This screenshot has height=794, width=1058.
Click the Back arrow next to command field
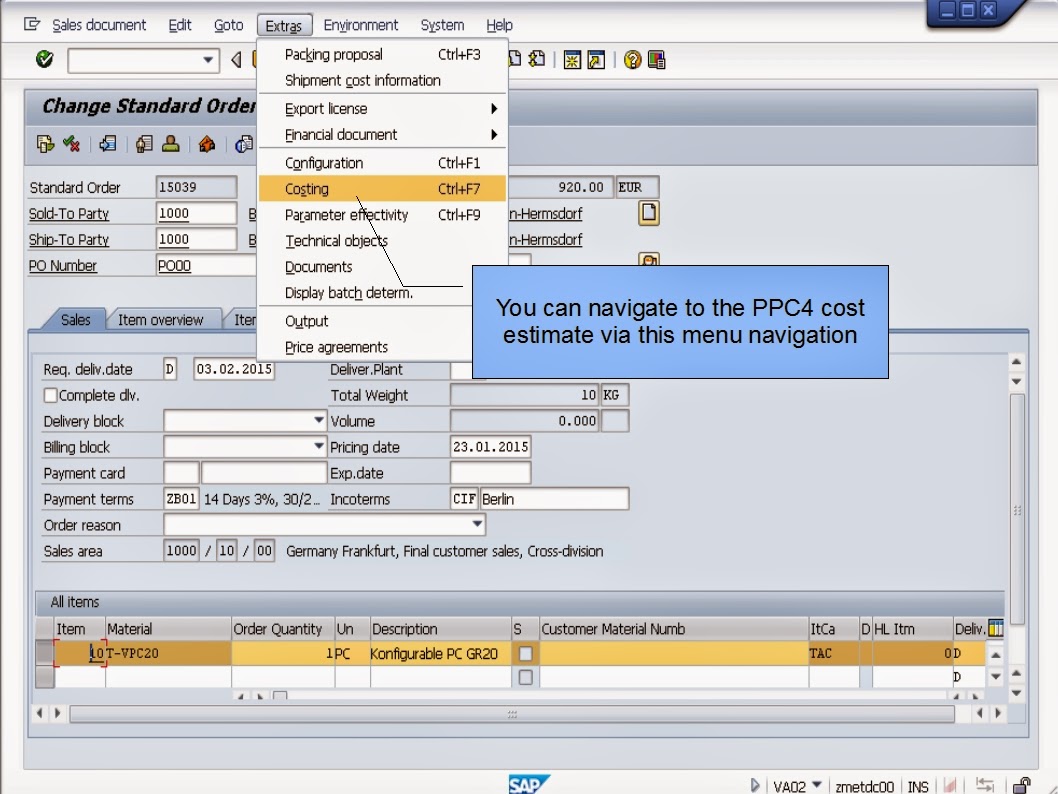(x=235, y=60)
